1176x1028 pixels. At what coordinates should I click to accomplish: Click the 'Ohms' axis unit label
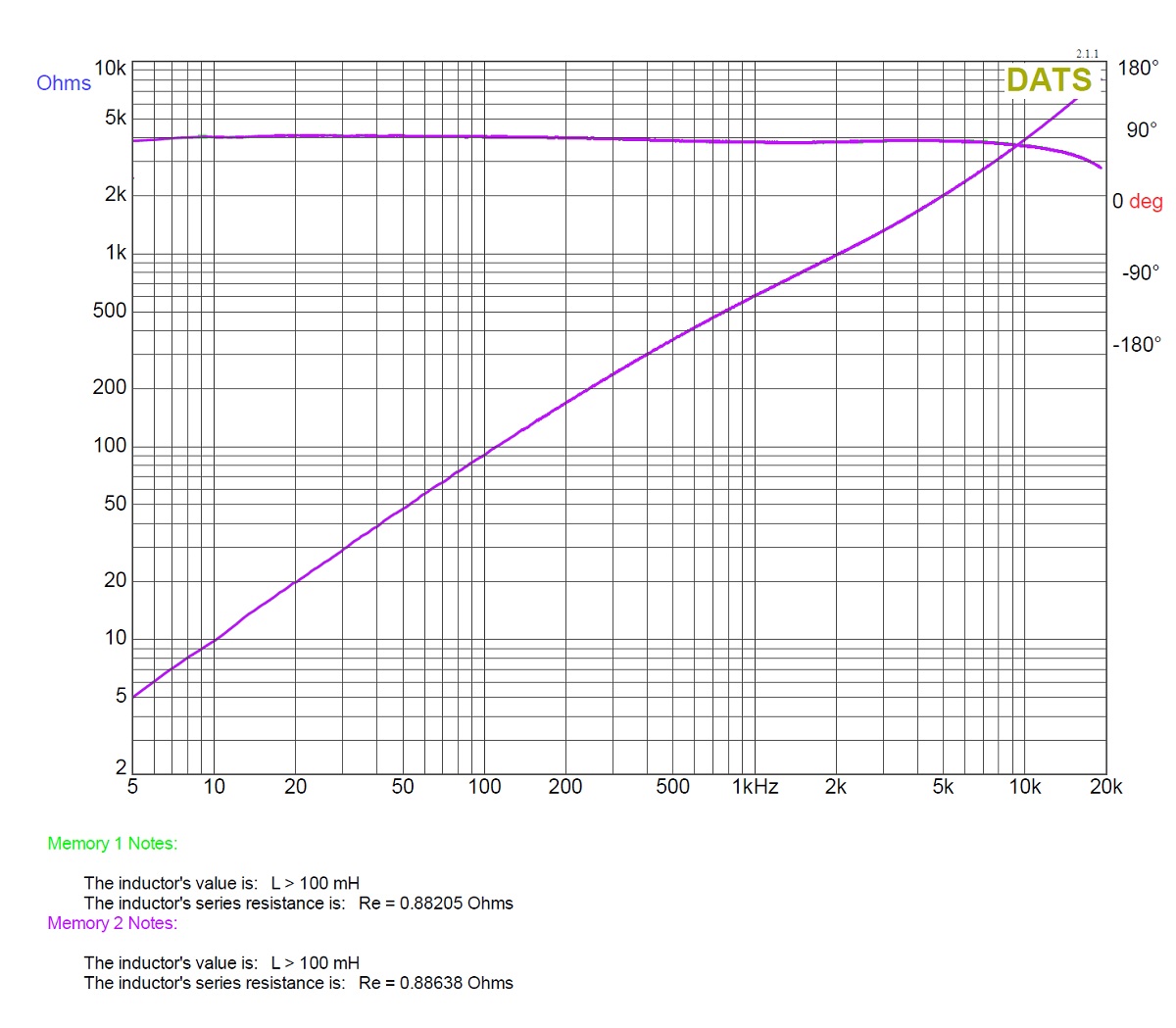click(x=64, y=83)
